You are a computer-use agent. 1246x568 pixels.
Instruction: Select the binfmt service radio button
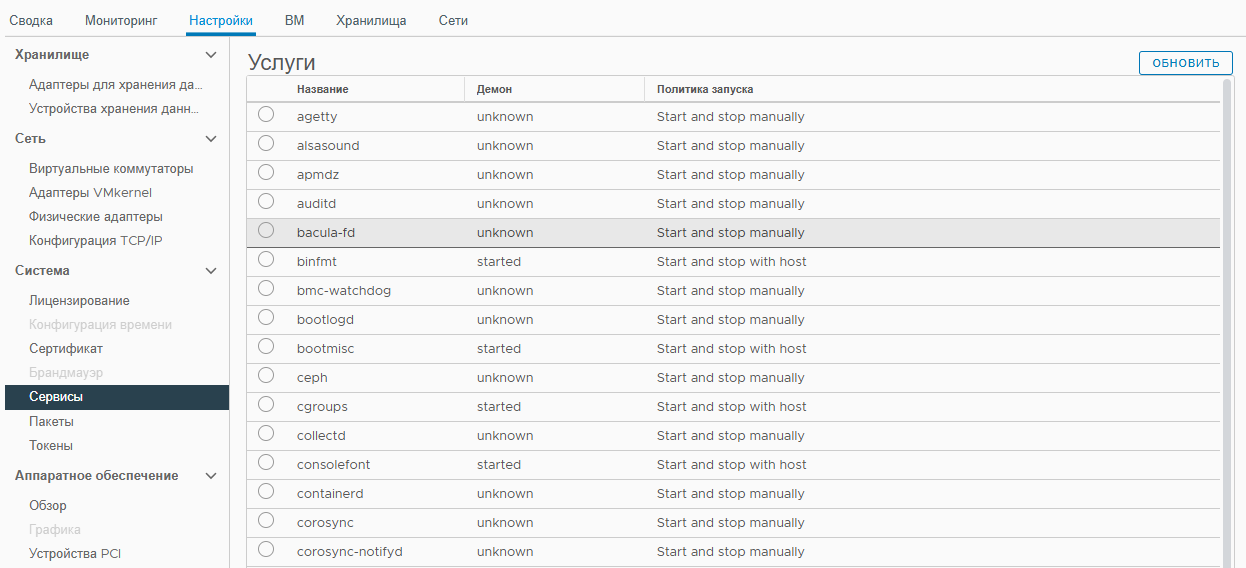266,259
